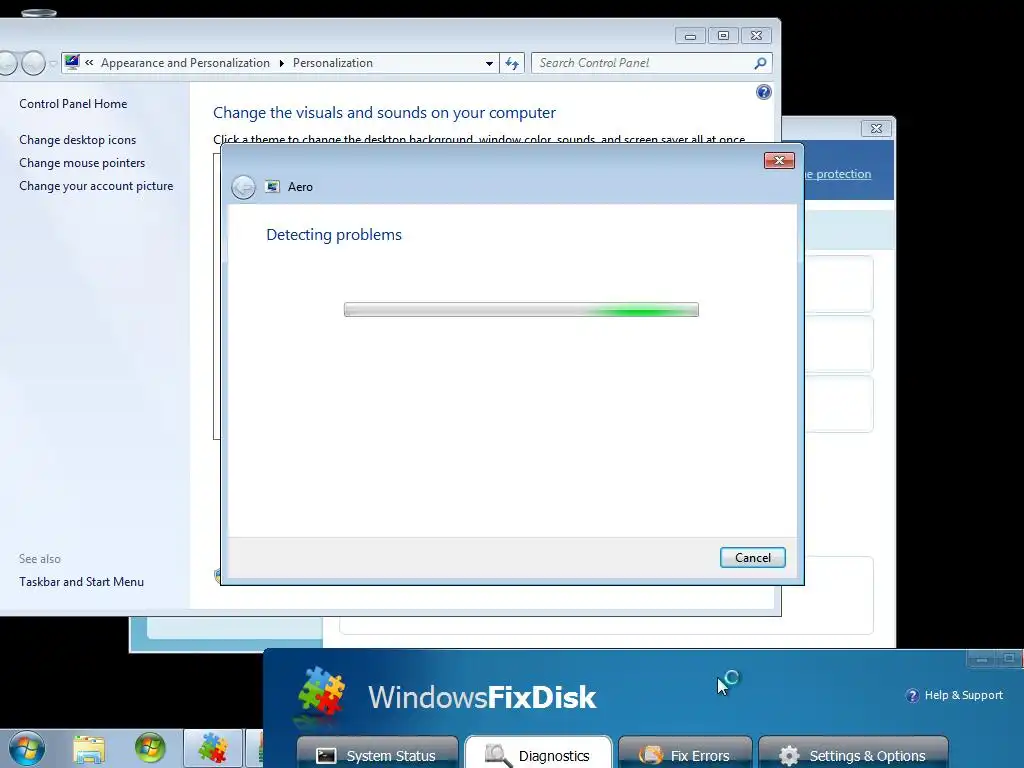The height and width of the screenshot is (768, 1024).
Task: Click the Help & Support question icon
Action: (912, 696)
